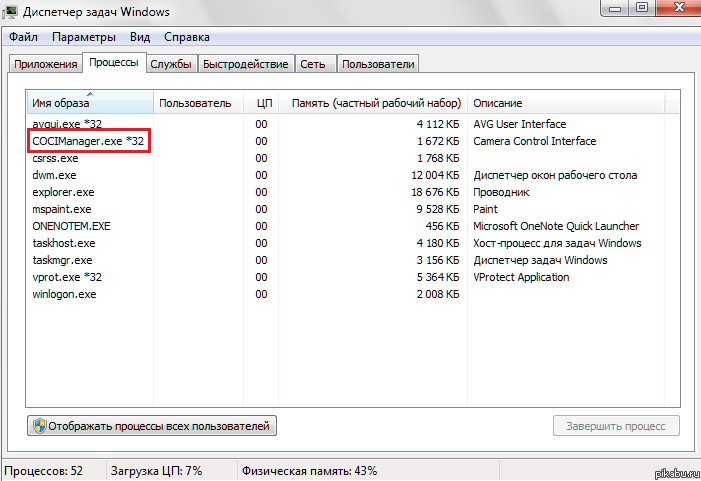The image size is (701, 481).
Task: Click Microsoft OneNote Quick Launcher description
Action: coord(556,226)
